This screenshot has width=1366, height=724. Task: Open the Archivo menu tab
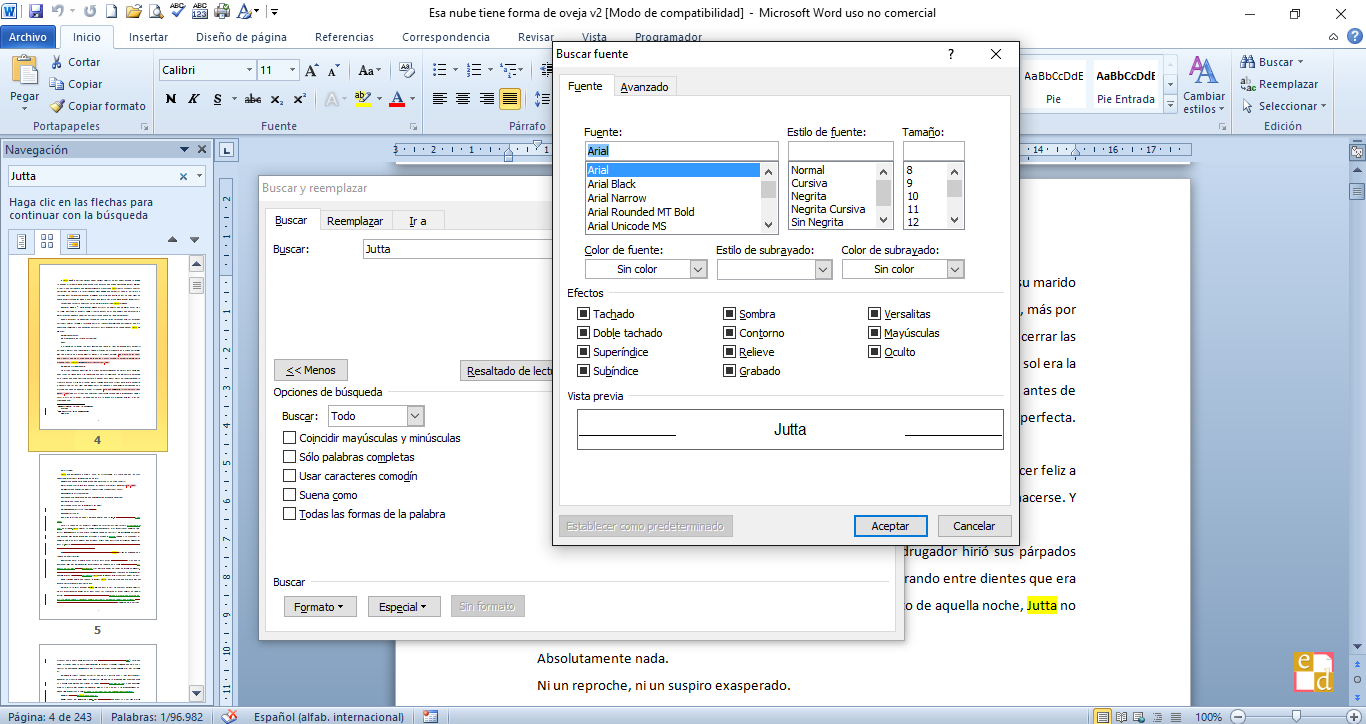pos(28,37)
